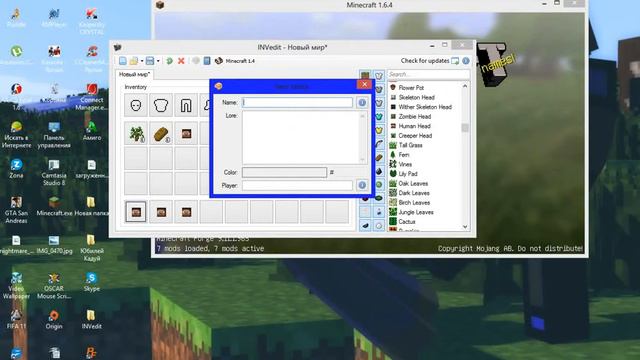640x360 pixels.
Task: Select the leggings armor slot
Action: click(x=186, y=105)
